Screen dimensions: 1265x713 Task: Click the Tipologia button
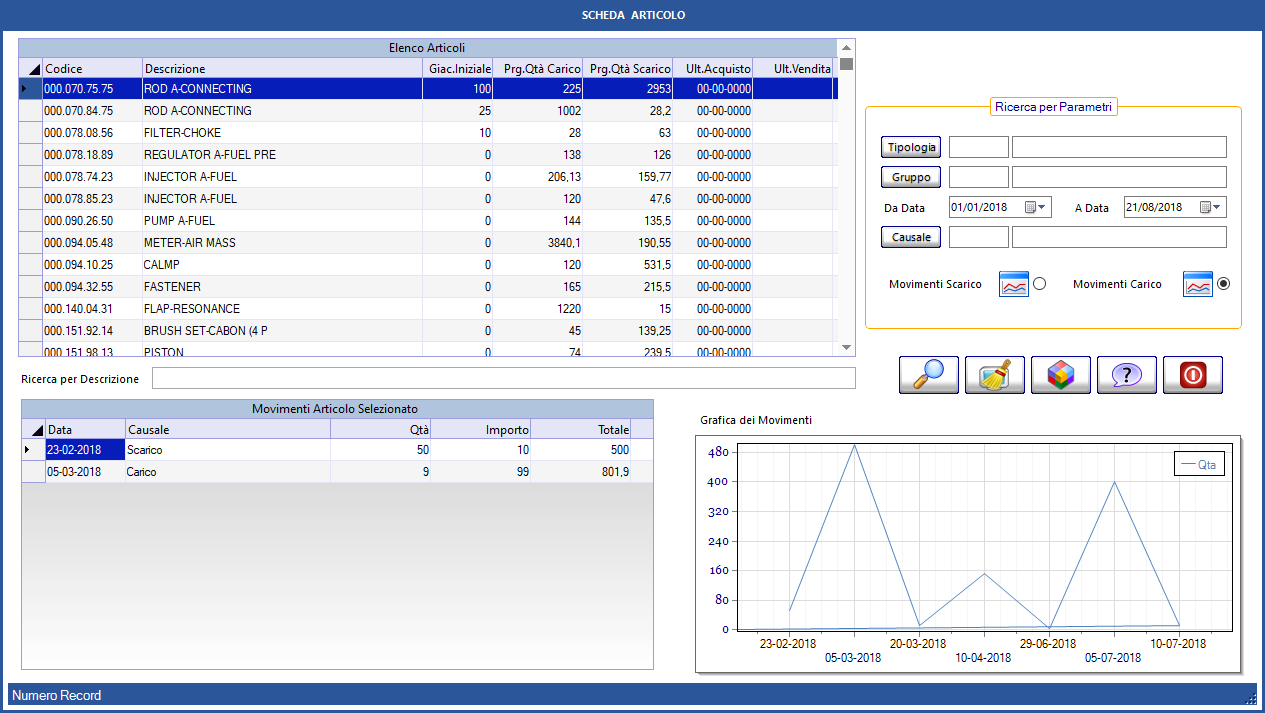point(910,146)
